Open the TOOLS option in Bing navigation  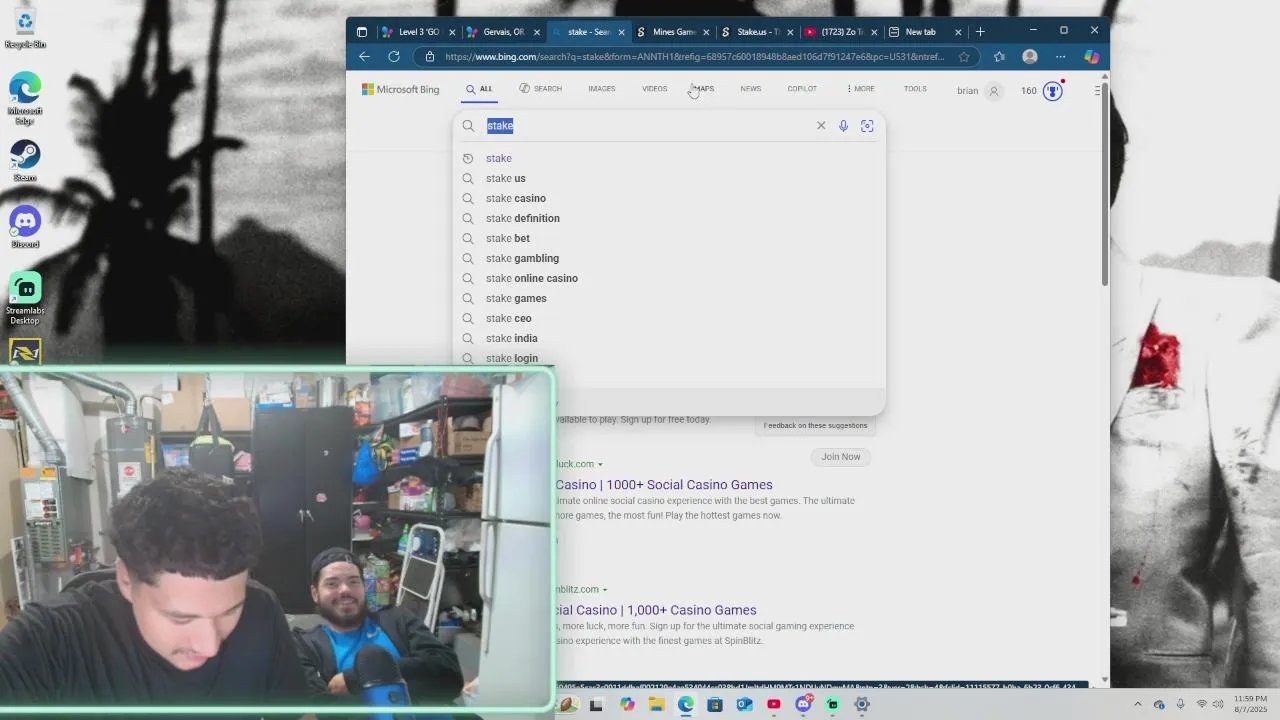pyautogui.click(x=915, y=89)
